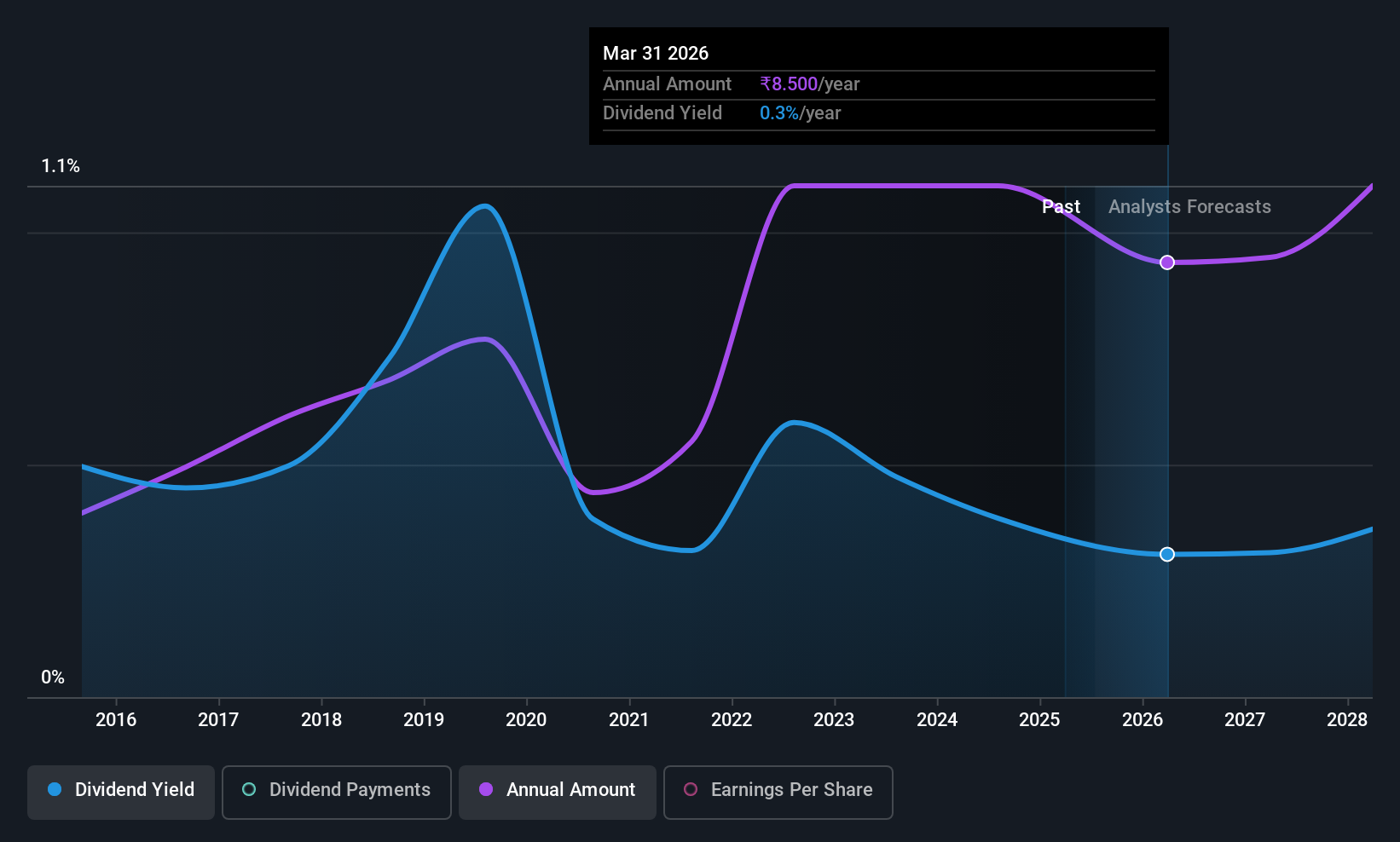Click the hollow circle in Earnings Per Share legend
This screenshot has width=1400, height=842.
(x=691, y=790)
